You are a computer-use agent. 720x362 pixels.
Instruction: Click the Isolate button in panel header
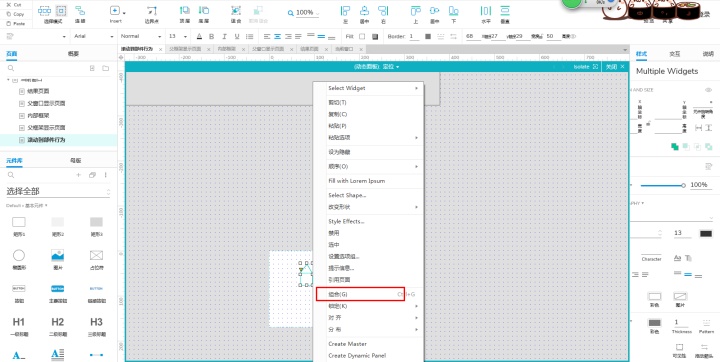(x=585, y=67)
